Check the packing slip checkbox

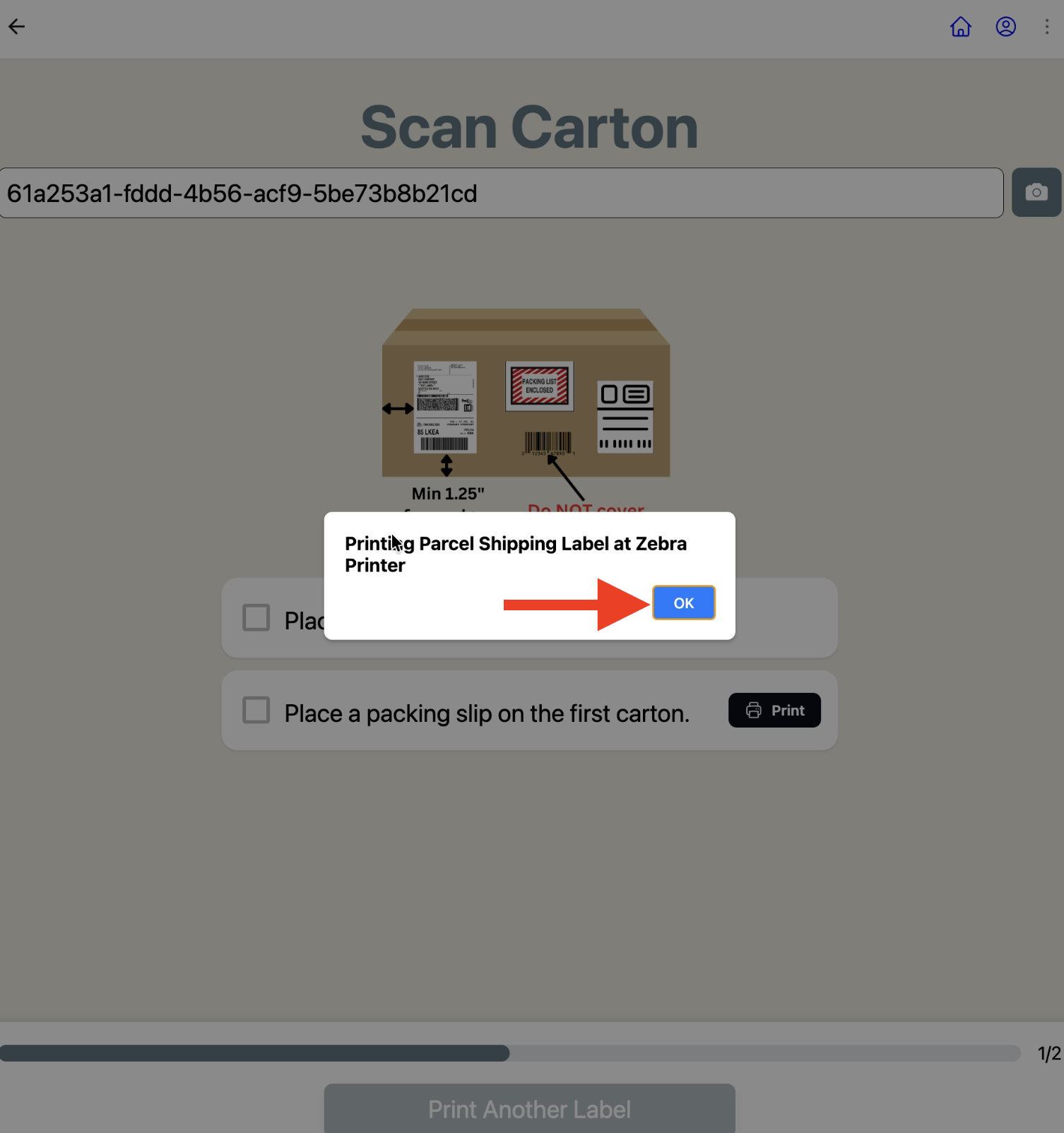pos(256,710)
